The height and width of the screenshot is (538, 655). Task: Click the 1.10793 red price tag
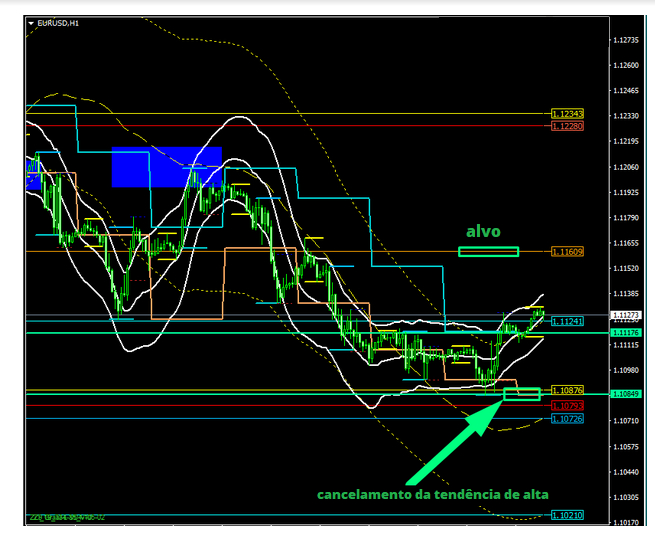coord(567,405)
